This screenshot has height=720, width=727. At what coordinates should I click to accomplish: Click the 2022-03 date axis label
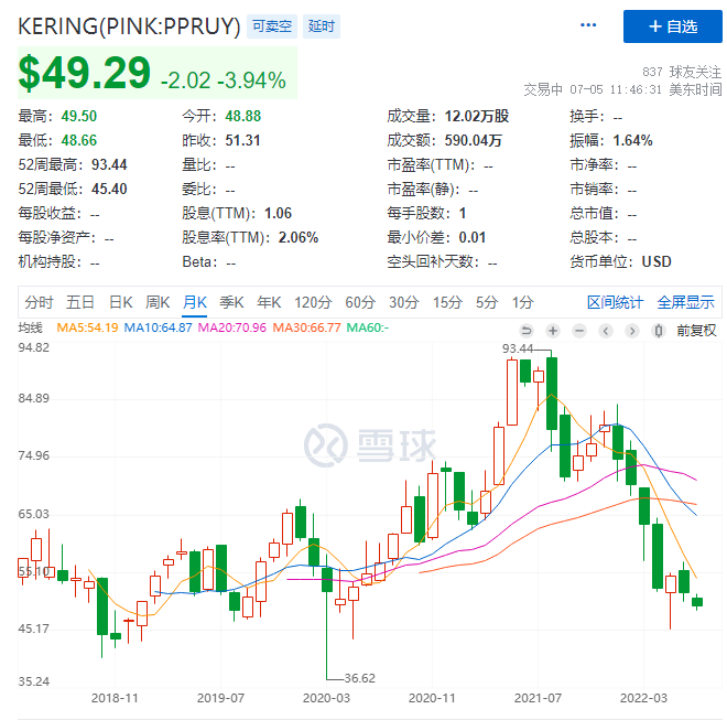click(644, 698)
